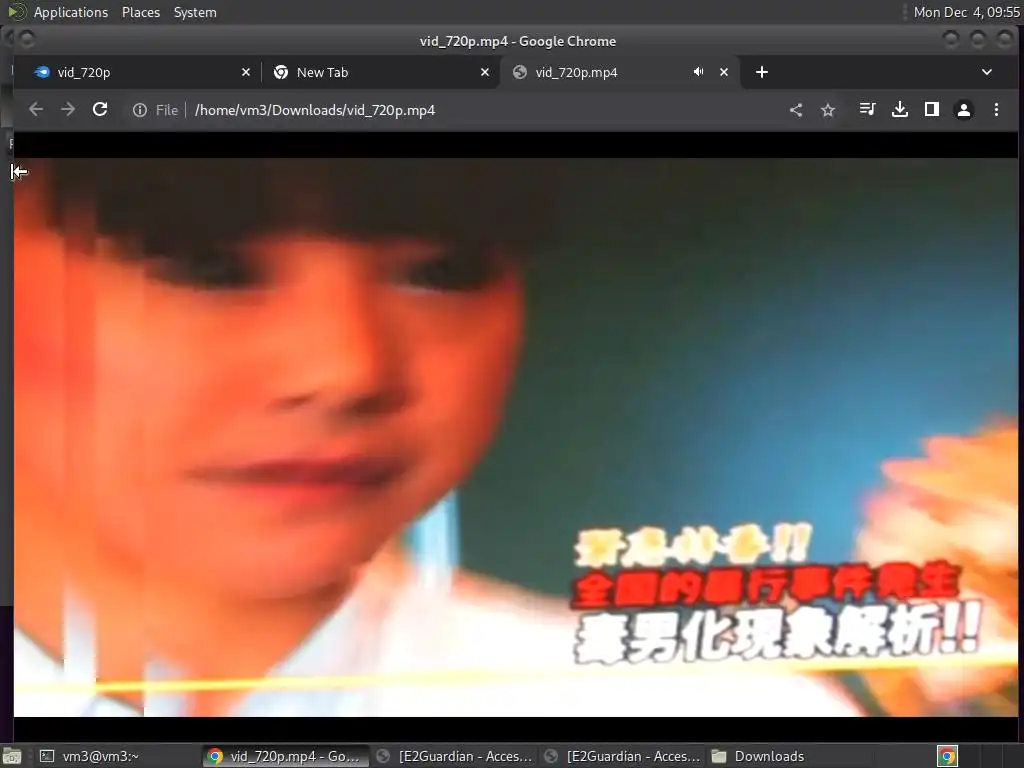Go forward to the next page
This screenshot has width=1024, height=768.
[x=68, y=110]
